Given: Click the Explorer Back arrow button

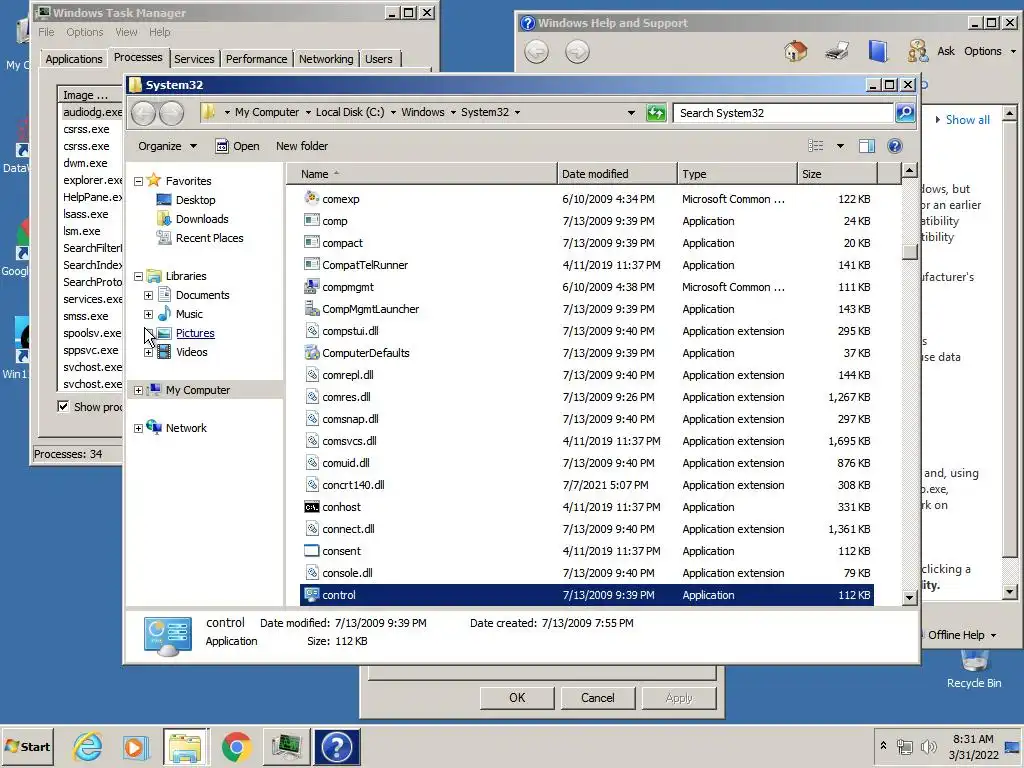Looking at the screenshot, I should pyautogui.click(x=144, y=113).
